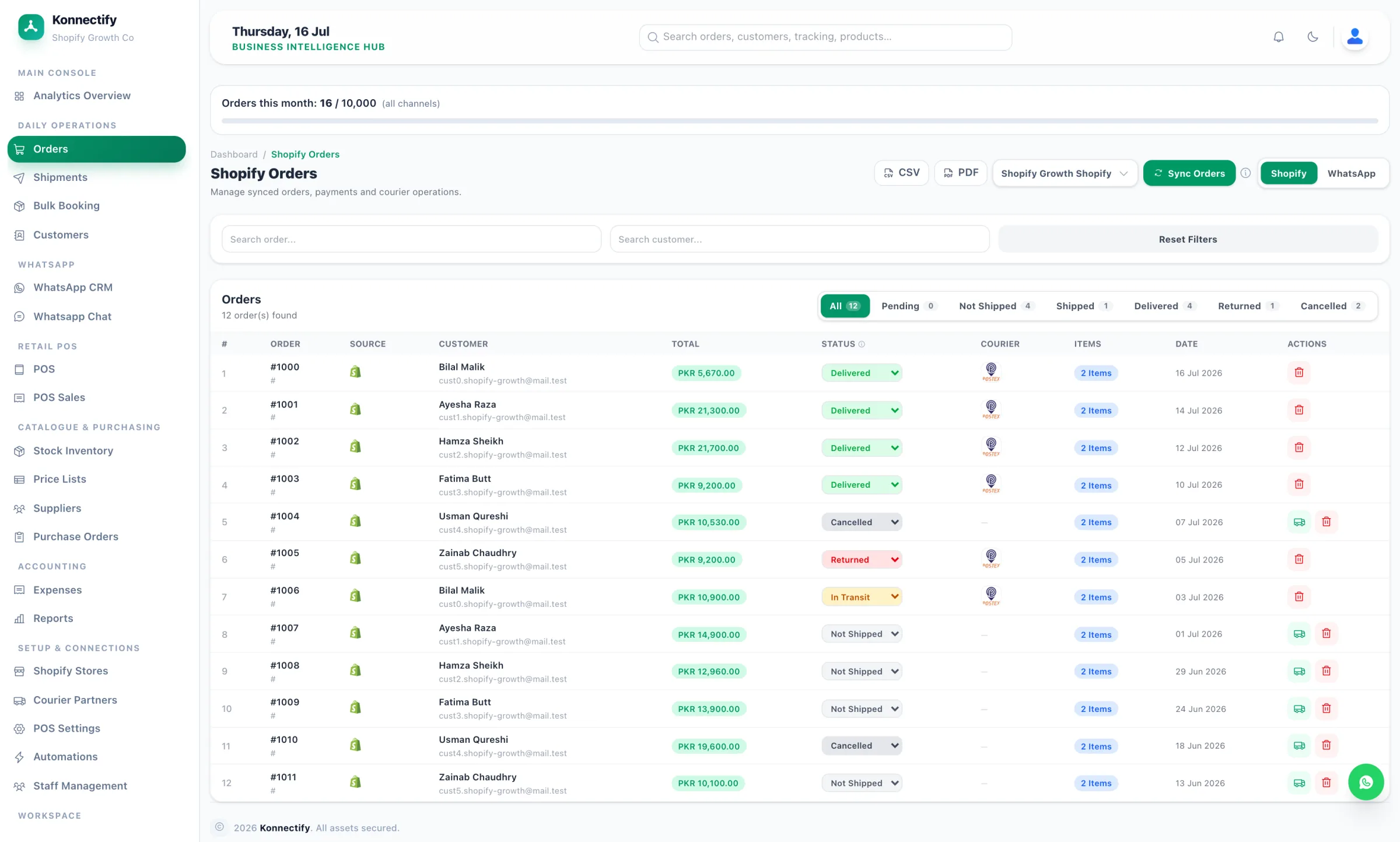Click the global search field
The height and width of the screenshot is (842, 1400).
point(825,37)
